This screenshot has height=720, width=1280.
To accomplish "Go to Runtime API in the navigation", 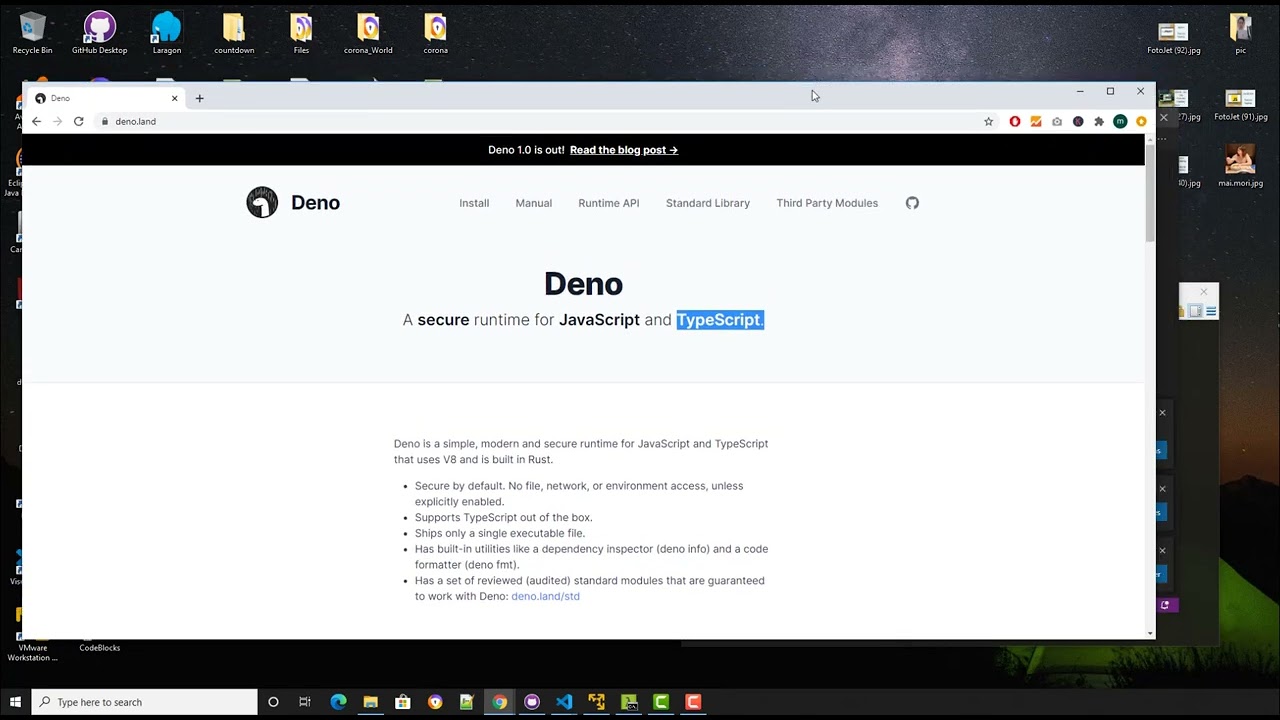I will 608,203.
